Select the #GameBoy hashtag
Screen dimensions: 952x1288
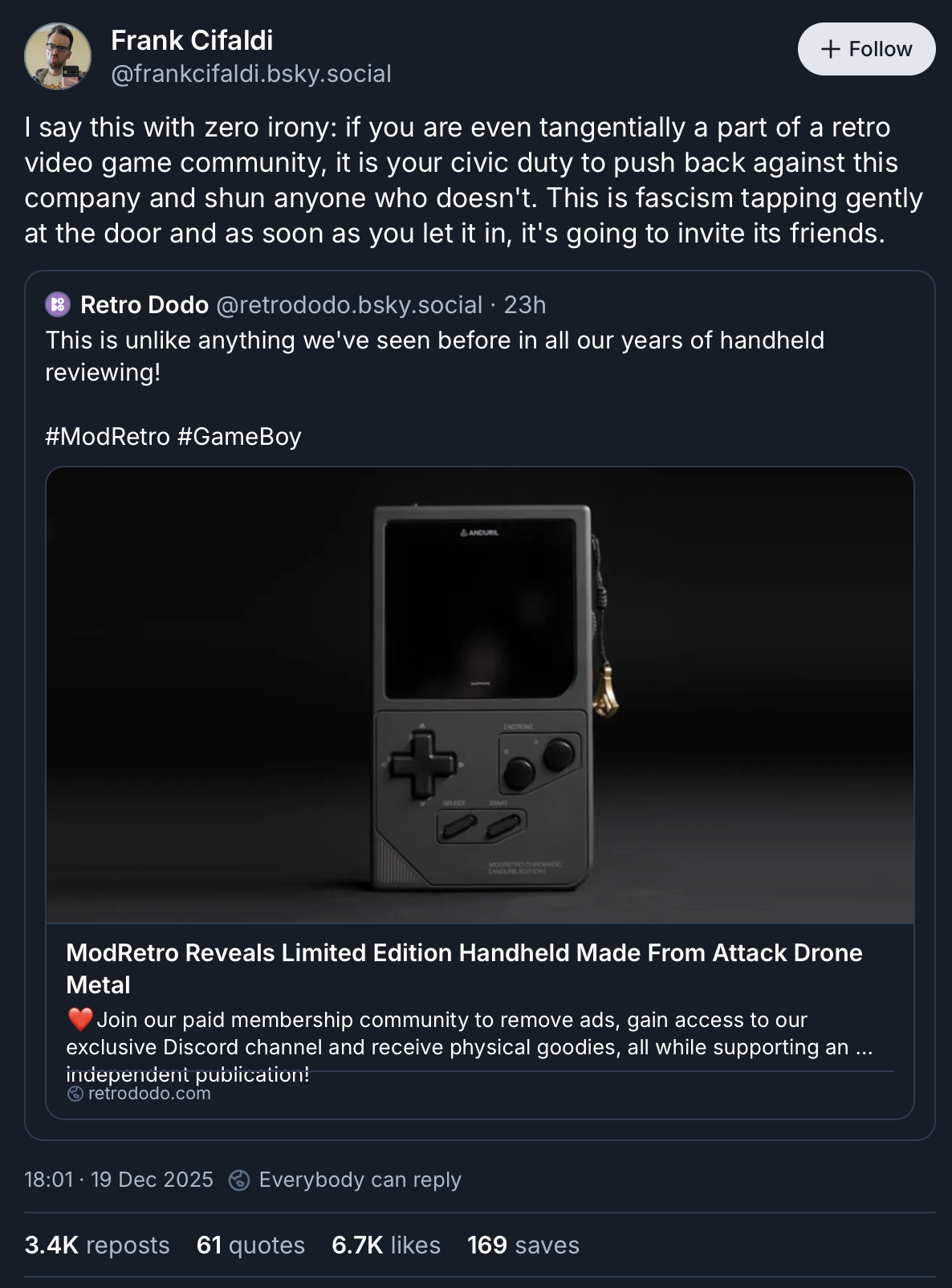click(x=239, y=437)
